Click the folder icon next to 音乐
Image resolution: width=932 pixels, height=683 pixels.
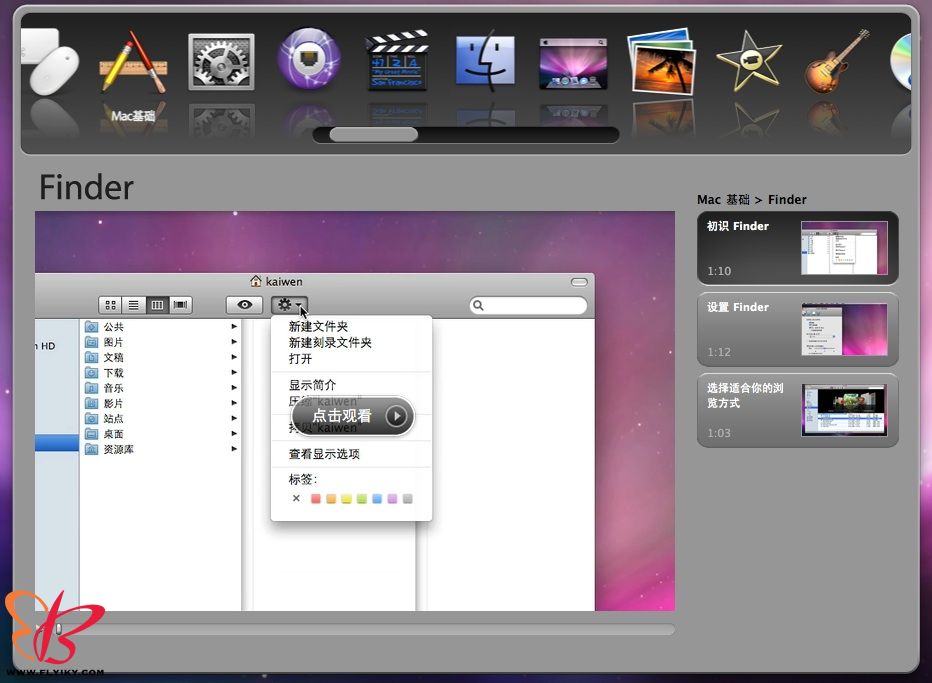[x=92, y=388]
